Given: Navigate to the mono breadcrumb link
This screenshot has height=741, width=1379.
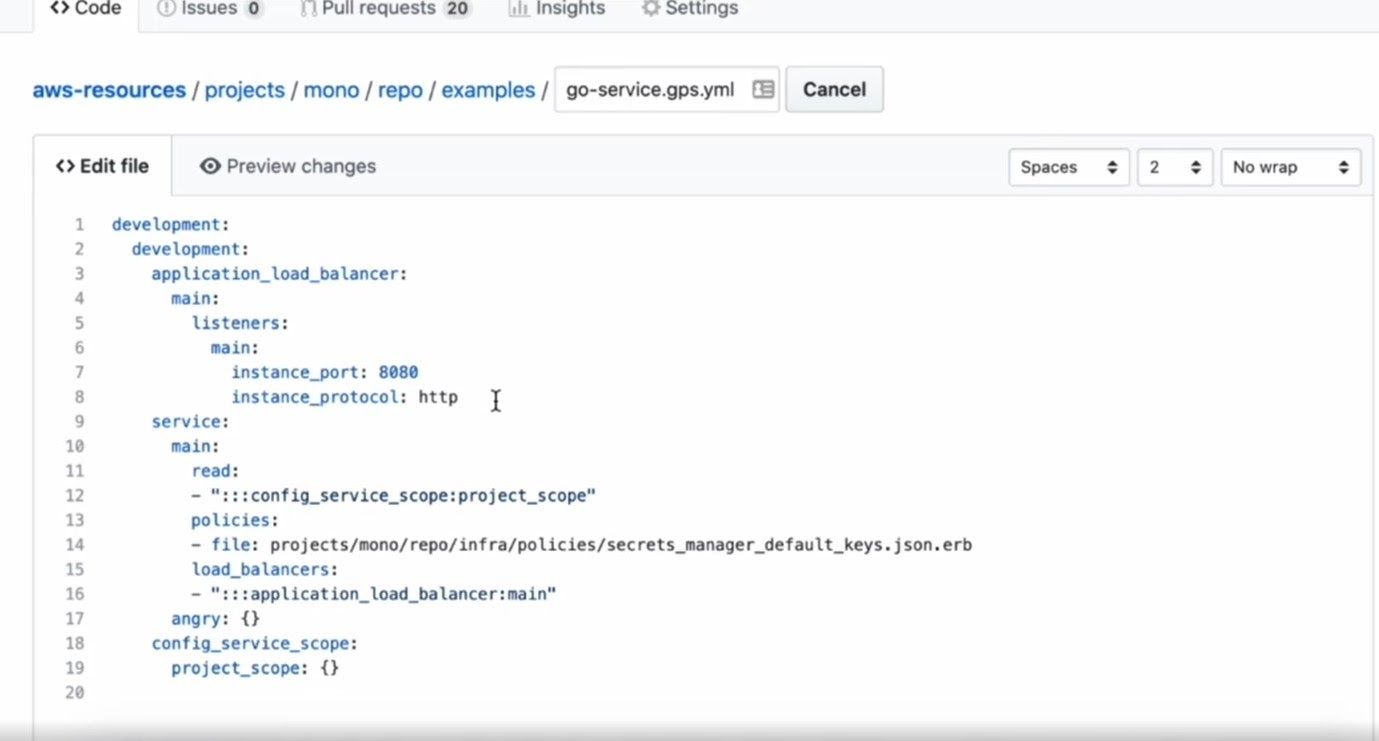Looking at the screenshot, I should click(x=331, y=90).
